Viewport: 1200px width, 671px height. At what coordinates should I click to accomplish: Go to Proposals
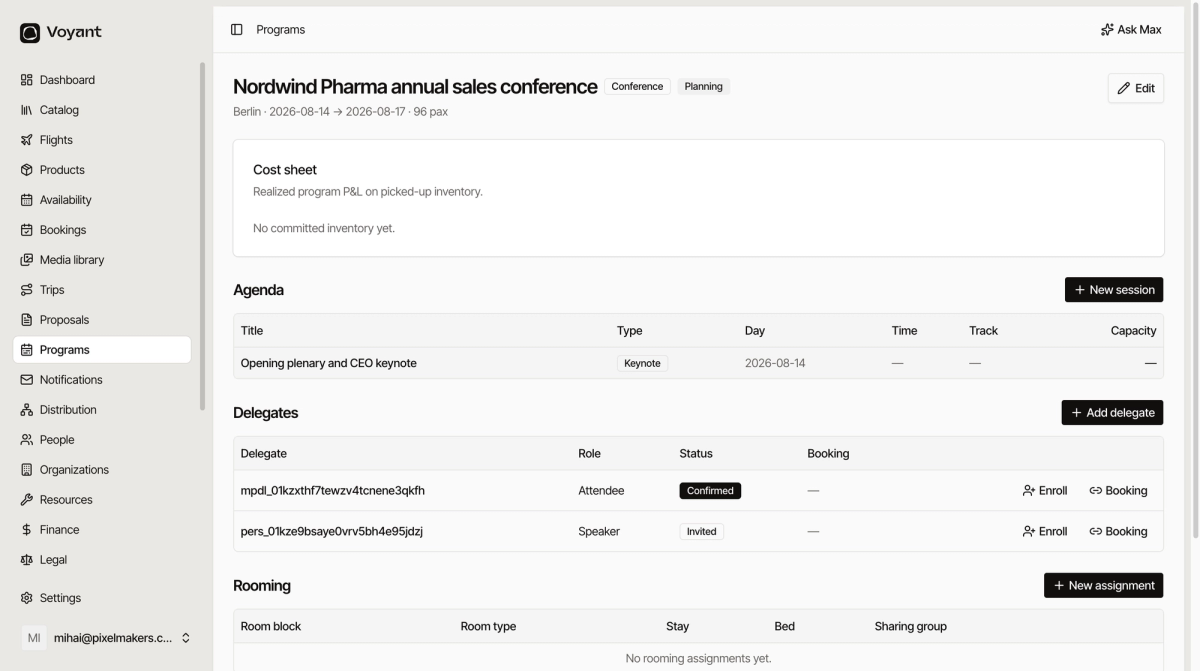point(102,320)
